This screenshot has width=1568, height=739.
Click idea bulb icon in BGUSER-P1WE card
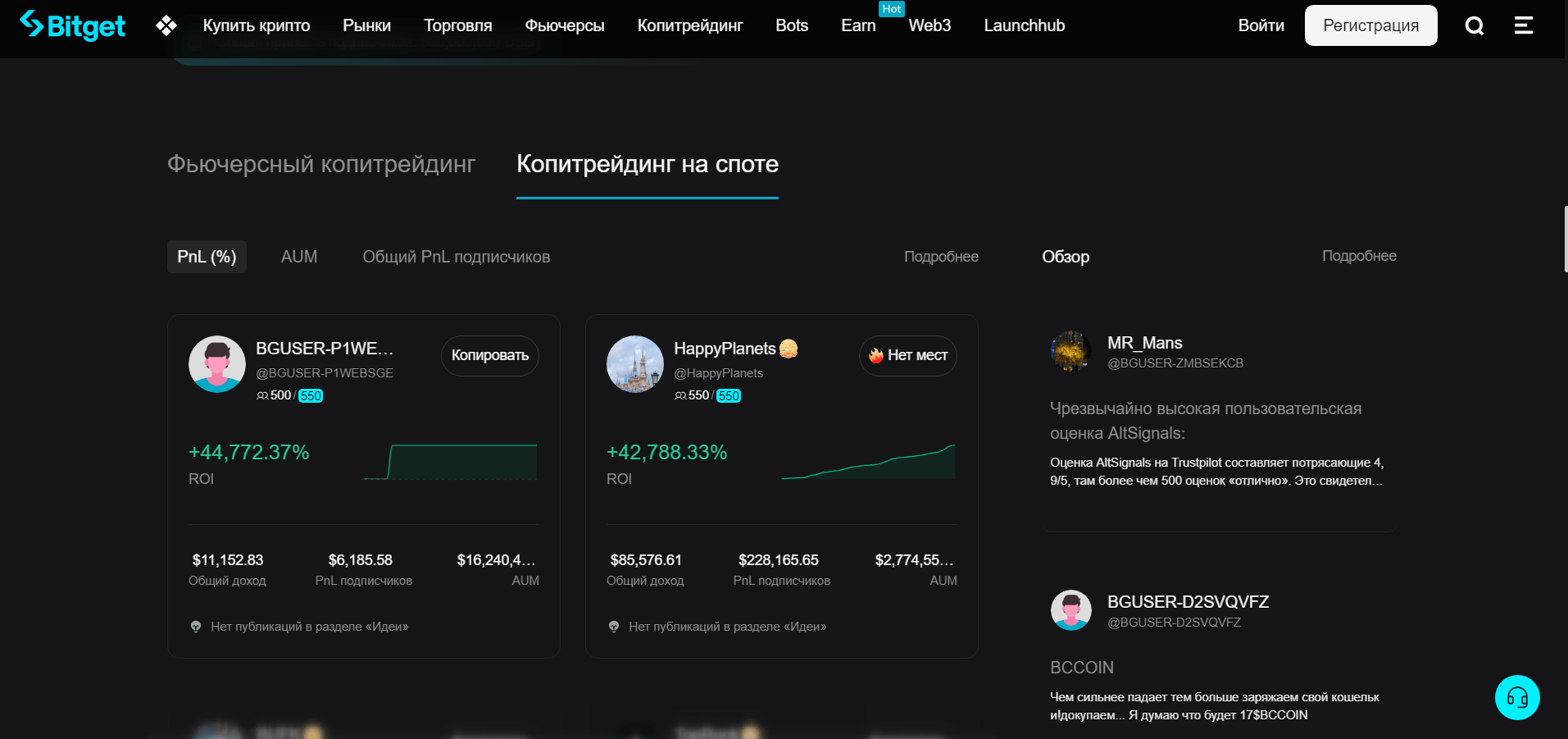pyautogui.click(x=196, y=627)
